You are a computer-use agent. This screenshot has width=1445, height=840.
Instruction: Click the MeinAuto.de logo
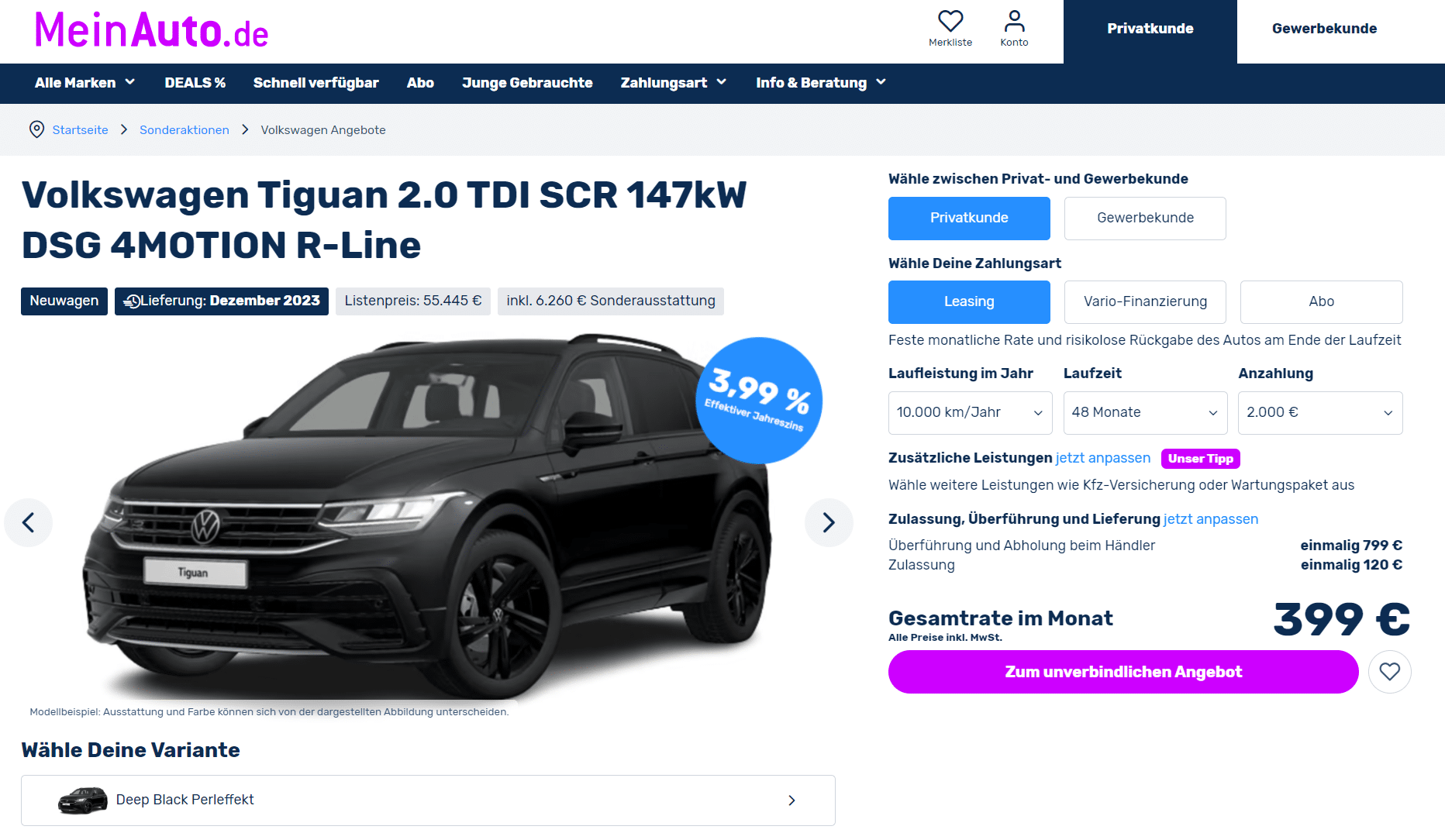click(x=152, y=31)
